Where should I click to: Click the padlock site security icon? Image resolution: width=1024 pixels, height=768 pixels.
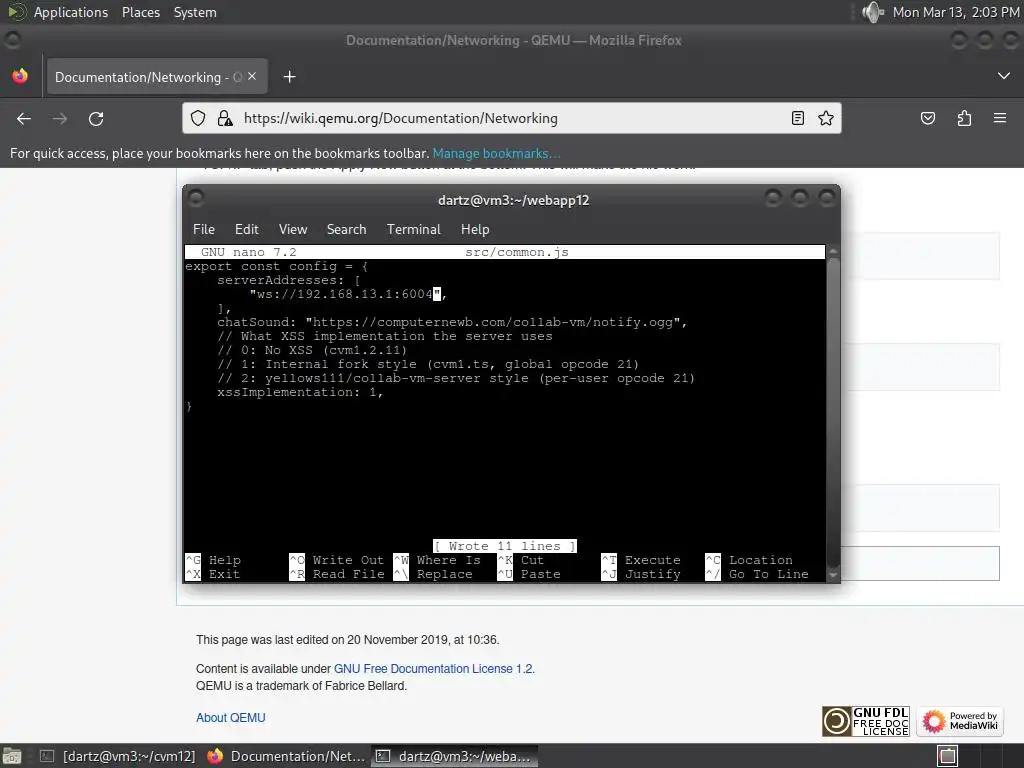click(225, 118)
